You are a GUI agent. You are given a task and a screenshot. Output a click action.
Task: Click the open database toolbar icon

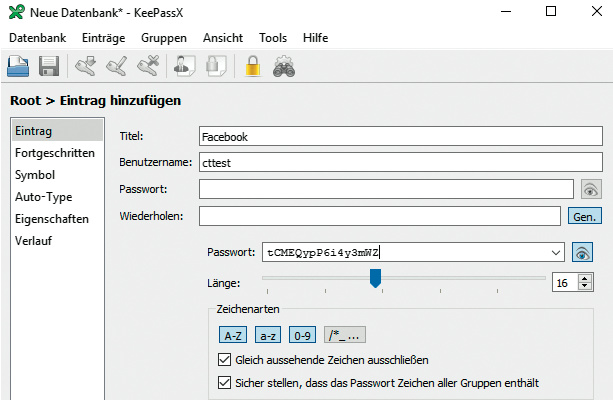tap(20, 67)
